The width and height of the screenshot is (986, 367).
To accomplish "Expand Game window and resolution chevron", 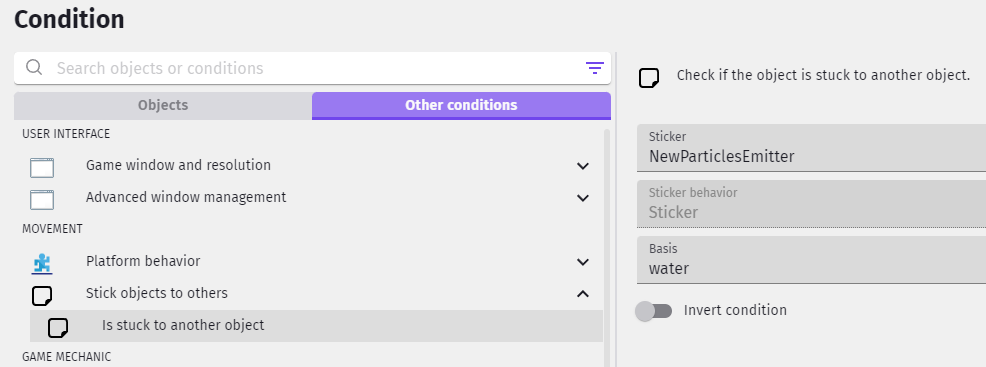I will (583, 166).
